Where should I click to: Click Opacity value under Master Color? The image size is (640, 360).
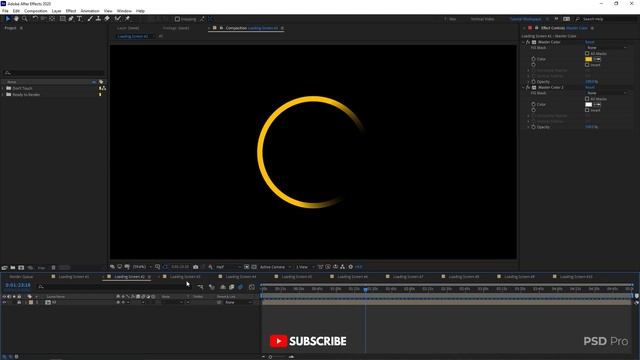point(591,82)
